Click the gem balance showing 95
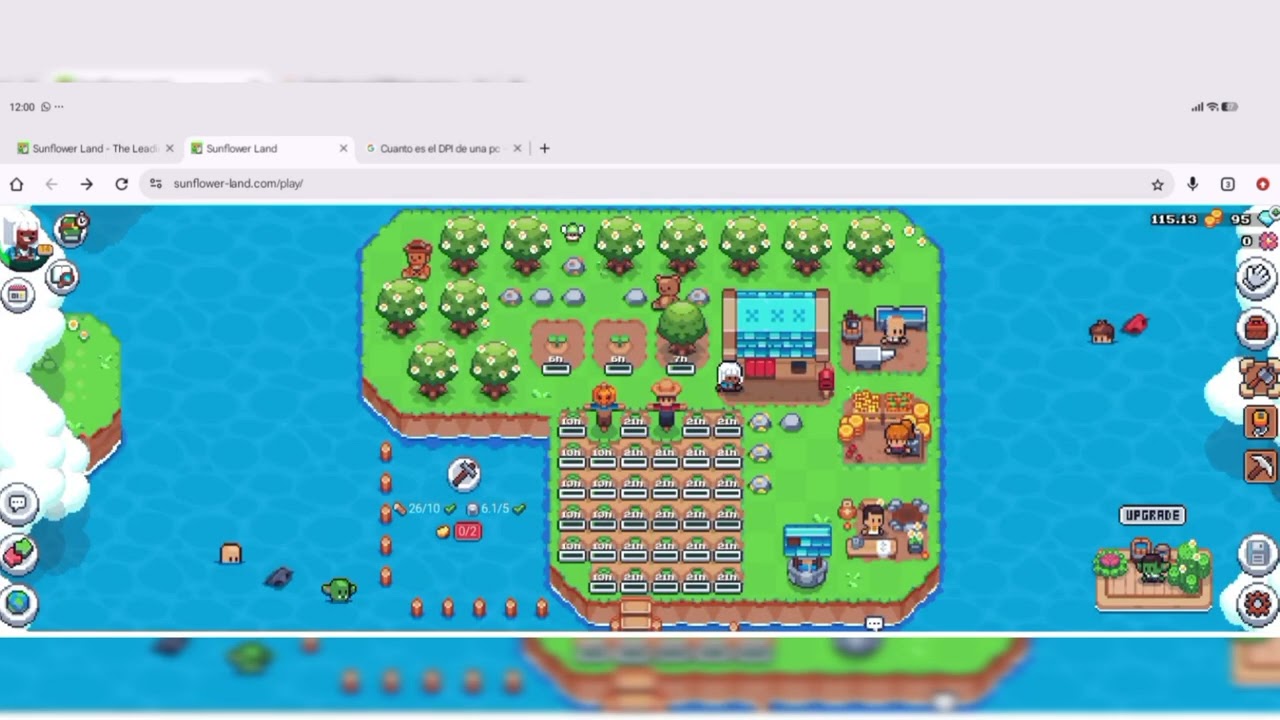1280x720 pixels. (1254, 218)
